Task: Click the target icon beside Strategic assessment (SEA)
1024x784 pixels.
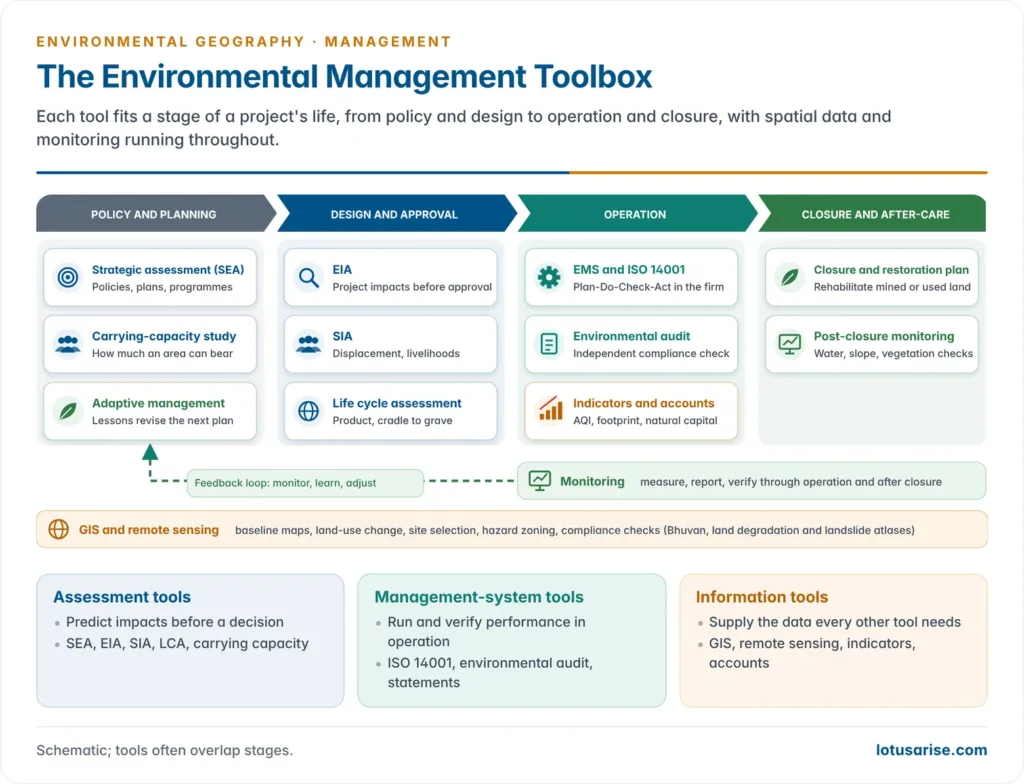Action: (x=68, y=278)
